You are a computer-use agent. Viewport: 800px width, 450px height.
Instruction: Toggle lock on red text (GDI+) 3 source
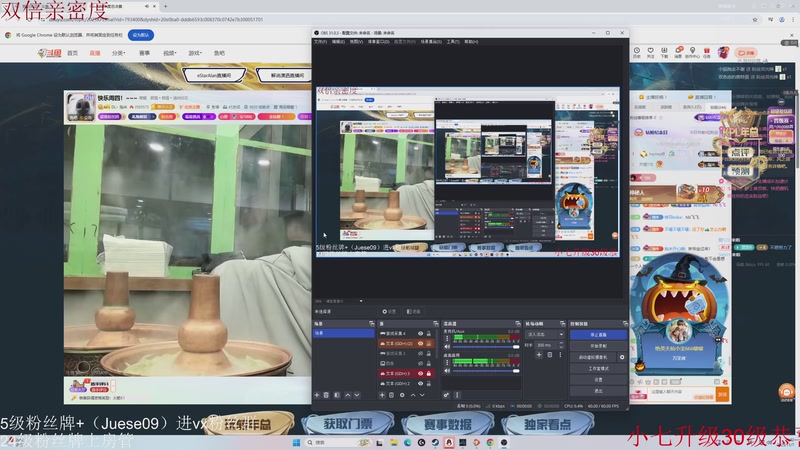(x=429, y=373)
